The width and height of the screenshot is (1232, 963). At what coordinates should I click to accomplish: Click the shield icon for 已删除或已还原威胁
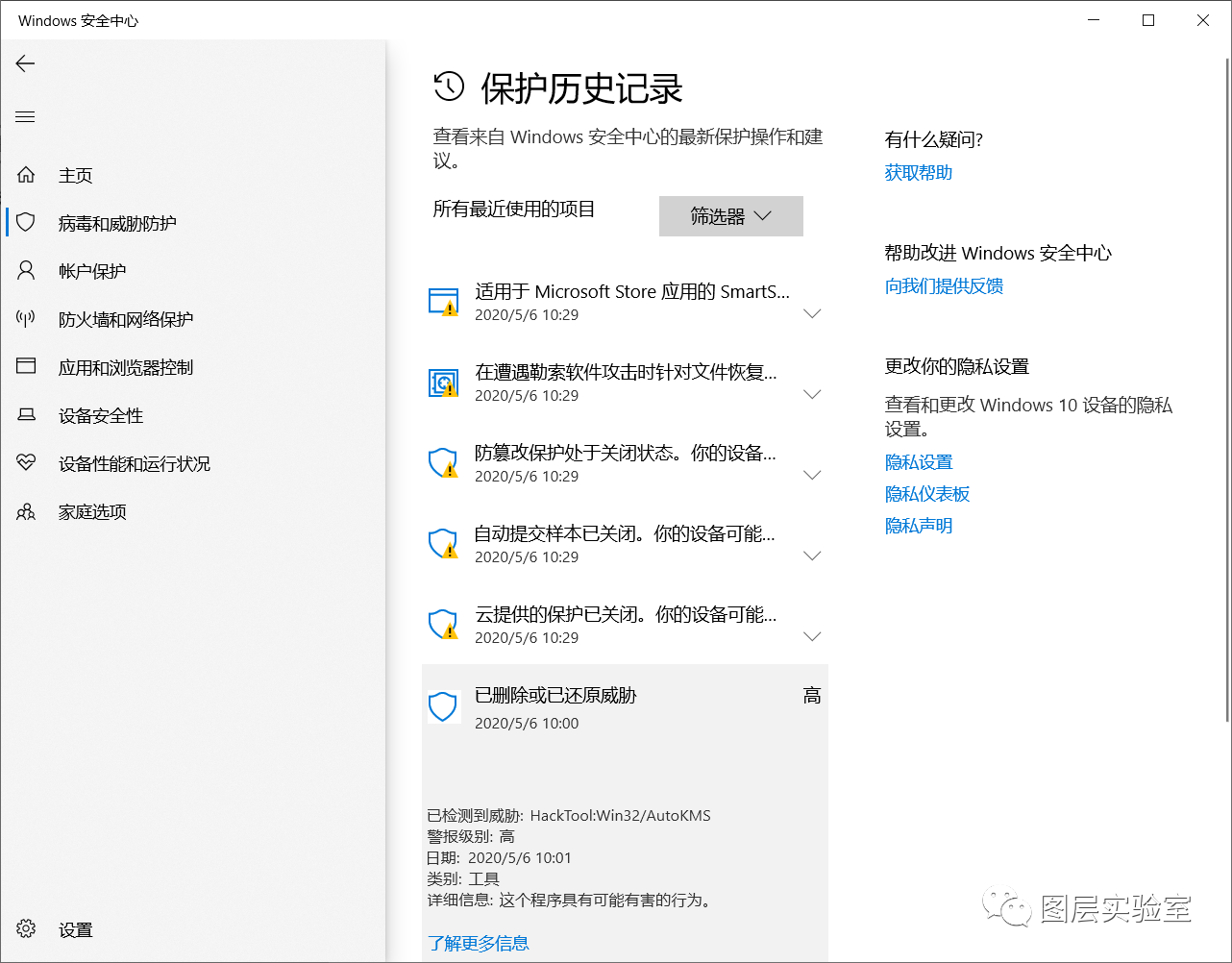443,707
